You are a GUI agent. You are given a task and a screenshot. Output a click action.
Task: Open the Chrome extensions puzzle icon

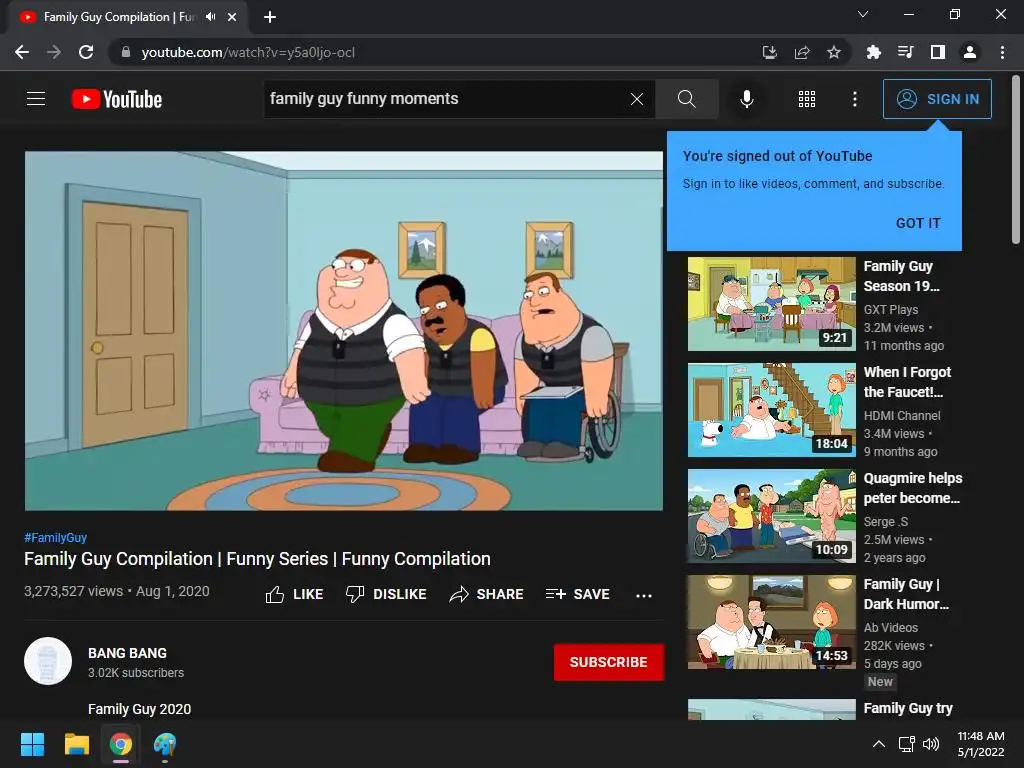[873, 52]
